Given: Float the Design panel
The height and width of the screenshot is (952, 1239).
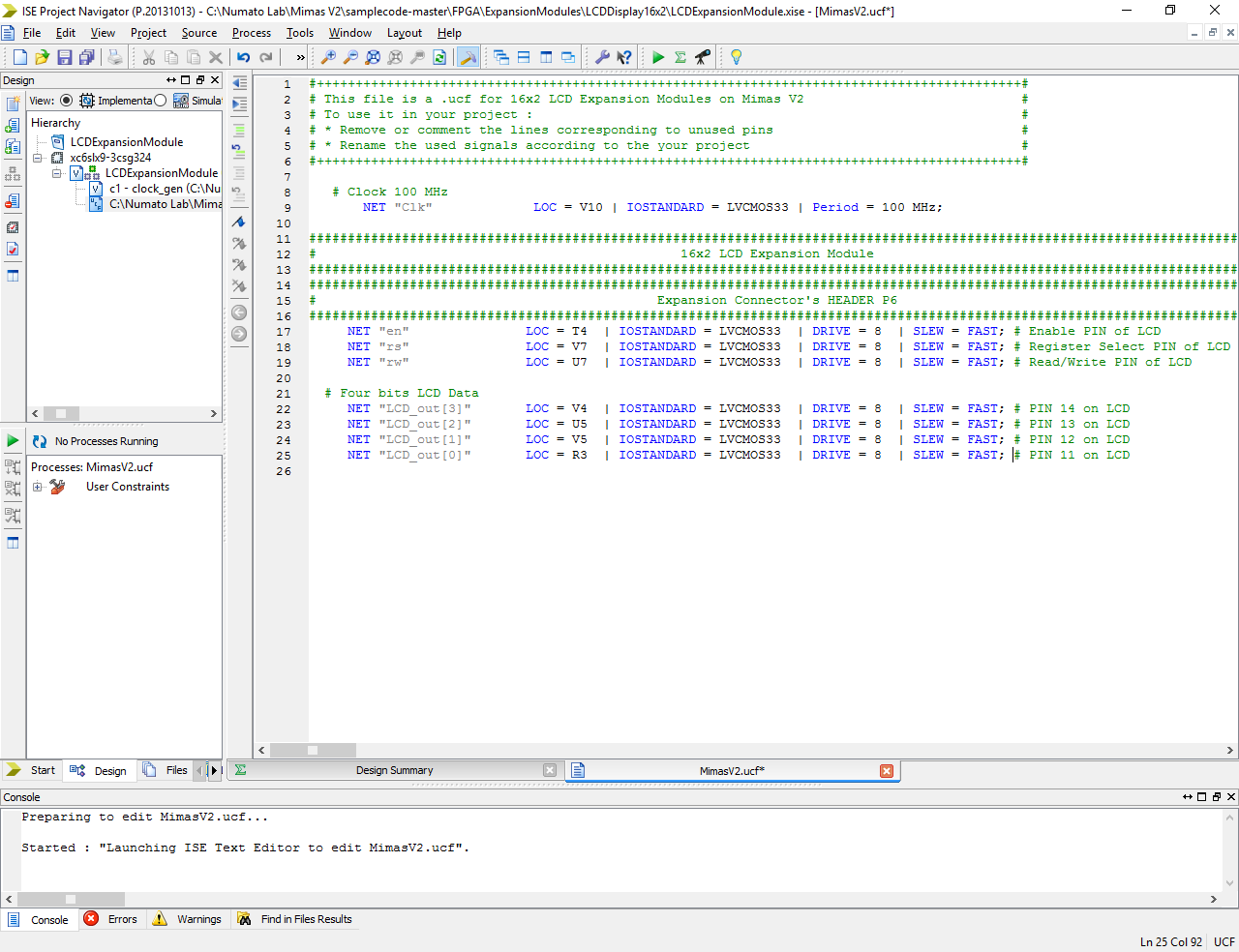Looking at the screenshot, I should [200, 80].
